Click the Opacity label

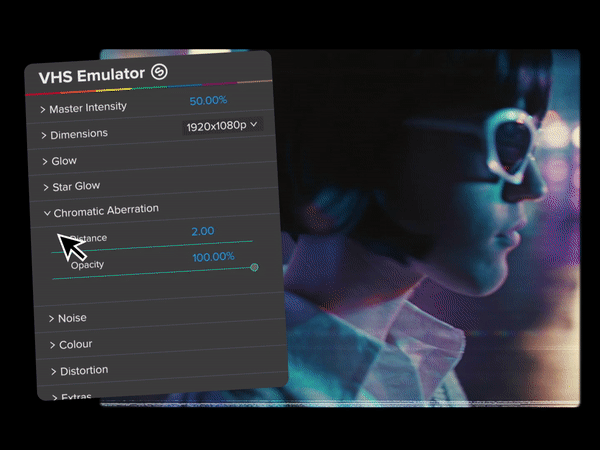coord(87,265)
